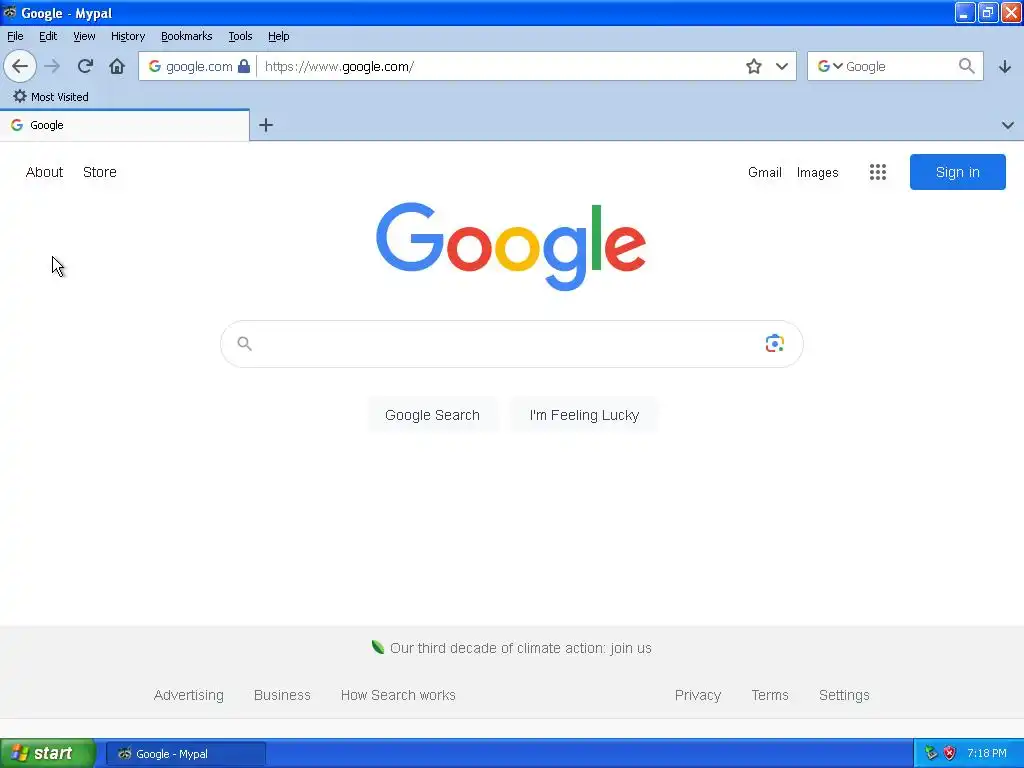Open the Terms footer link
Image resolution: width=1024 pixels, height=768 pixels.
click(770, 695)
